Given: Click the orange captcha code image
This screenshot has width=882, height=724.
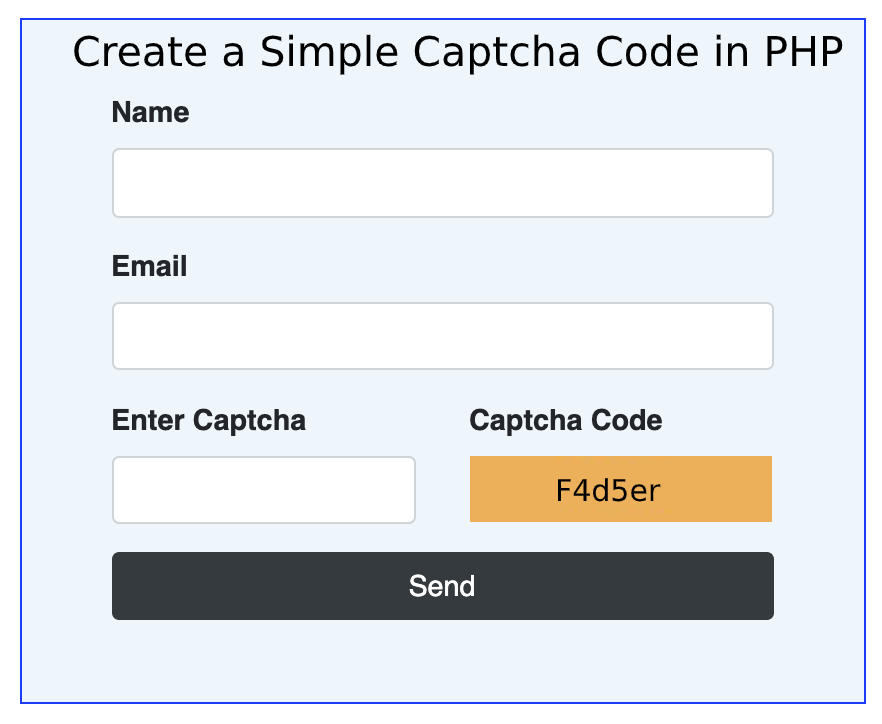Looking at the screenshot, I should point(620,489).
